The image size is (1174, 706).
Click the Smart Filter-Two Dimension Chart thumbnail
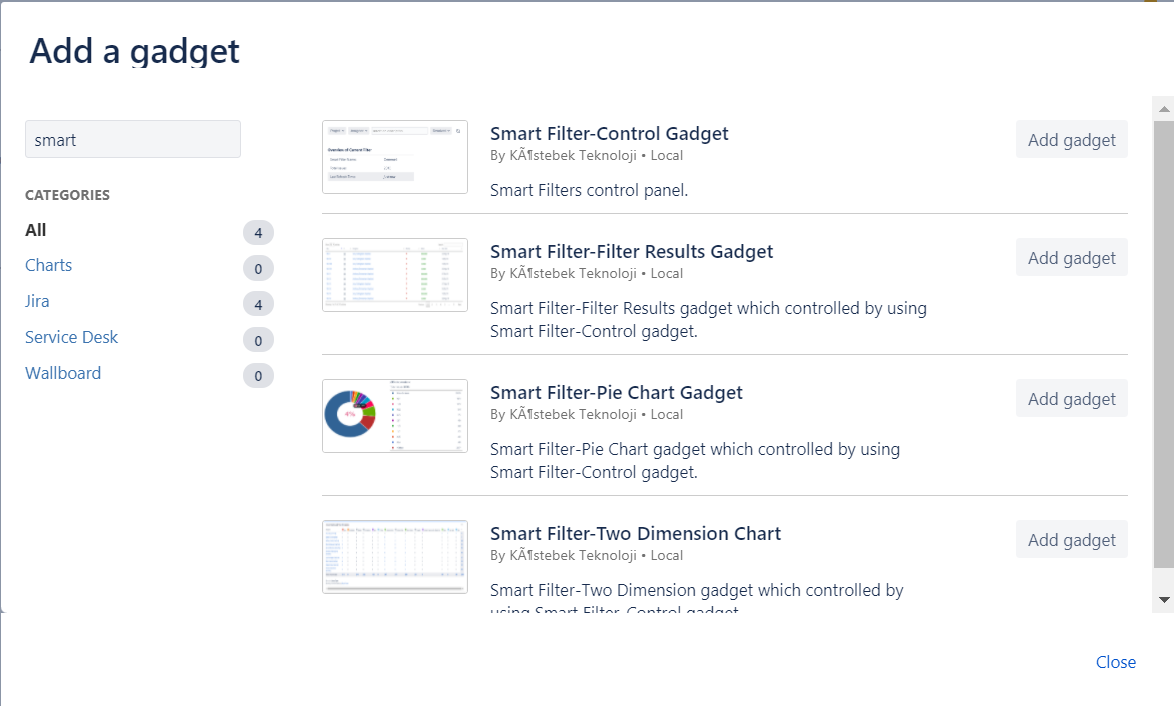(395, 557)
